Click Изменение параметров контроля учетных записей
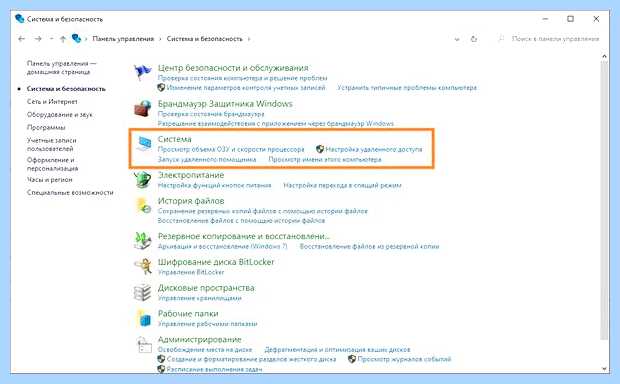This screenshot has width=620, height=384. [x=246, y=88]
